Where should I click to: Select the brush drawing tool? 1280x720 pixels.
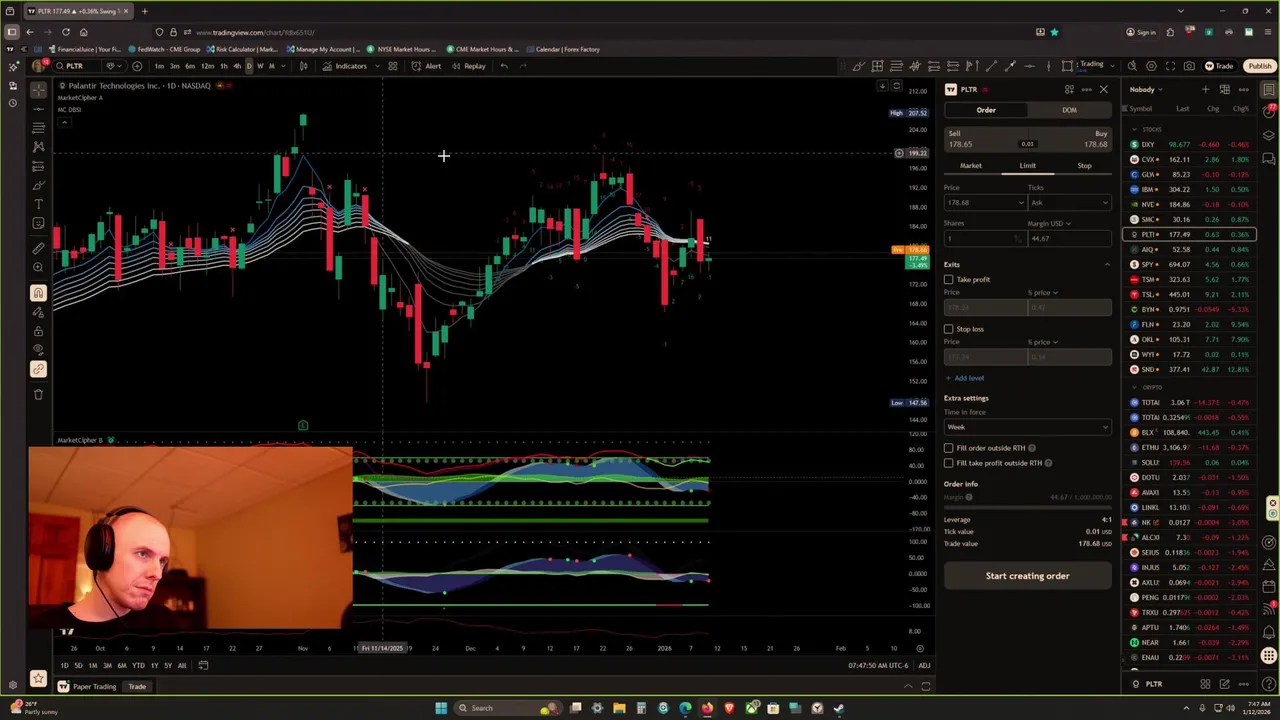pyautogui.click(x=38, y=185)
